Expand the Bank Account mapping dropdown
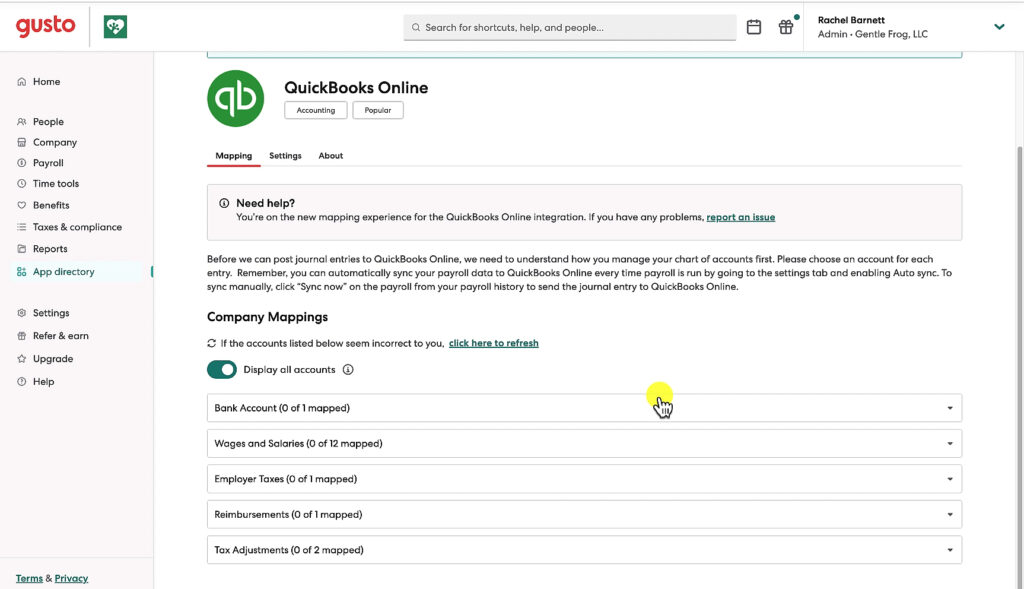The height and width of the screenshot is (589, 1024). [947, 407]
